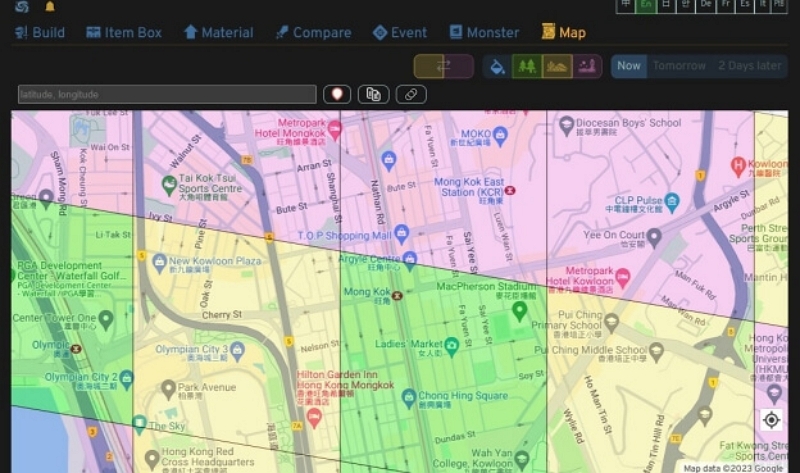Switch to the Monster tab
The width and height of the screenshot is (800, 473).
click(484, 32)
